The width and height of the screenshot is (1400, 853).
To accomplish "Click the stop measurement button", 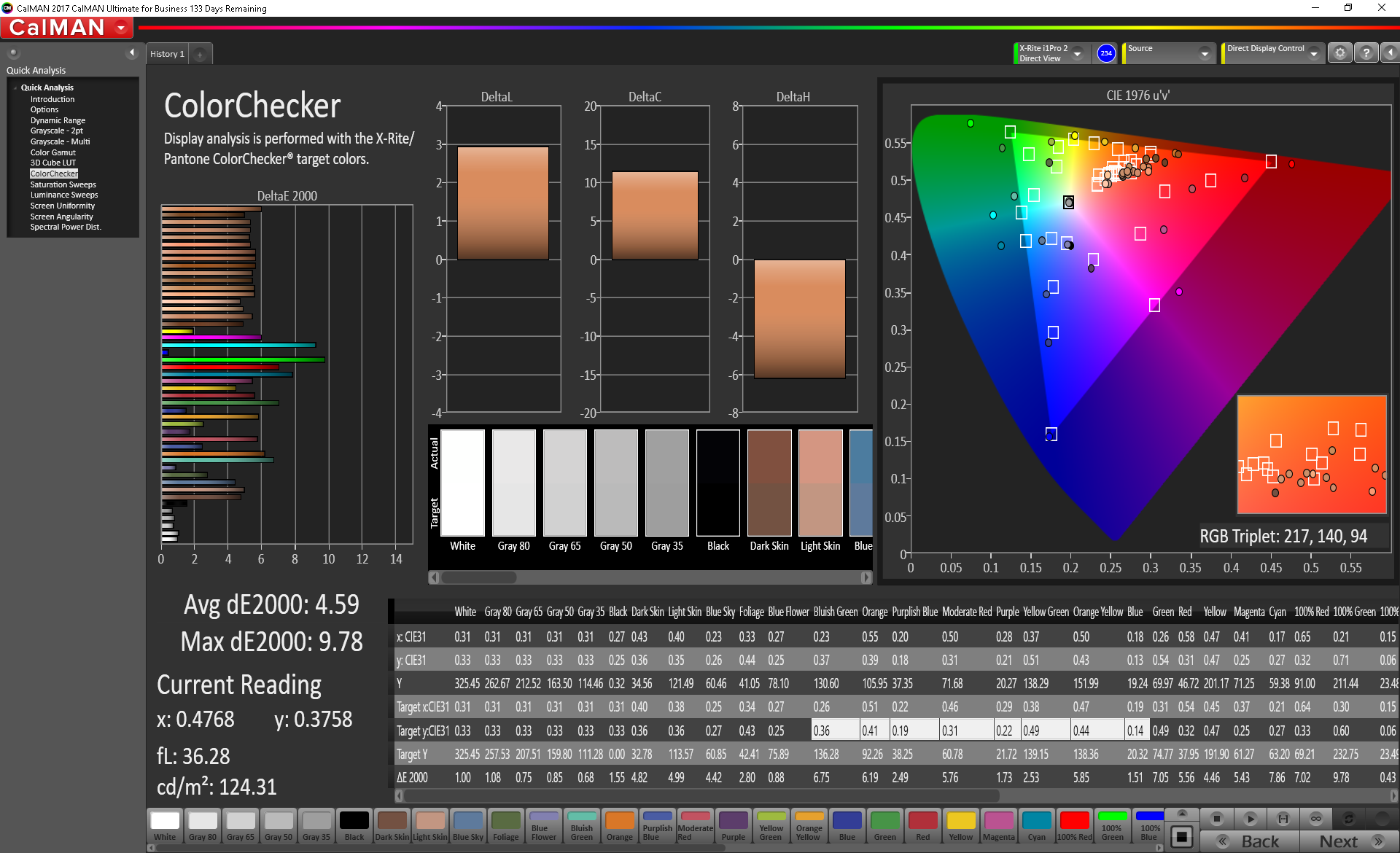I will [1216, 819].
